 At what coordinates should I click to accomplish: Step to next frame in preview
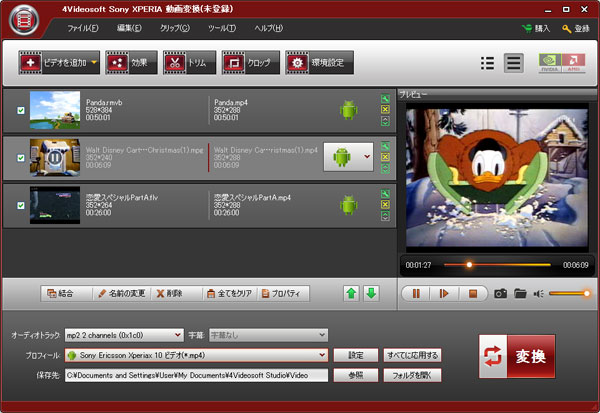pos(444,294)
